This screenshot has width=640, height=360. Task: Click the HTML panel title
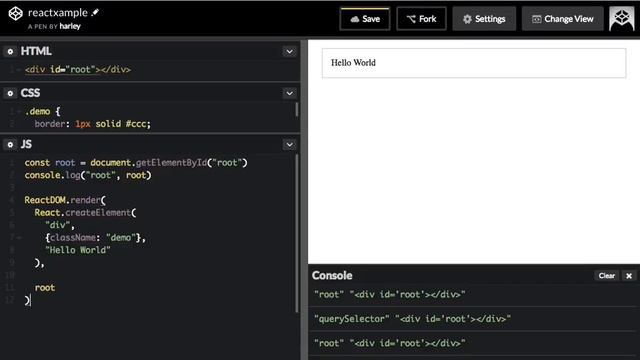point(36,51)
